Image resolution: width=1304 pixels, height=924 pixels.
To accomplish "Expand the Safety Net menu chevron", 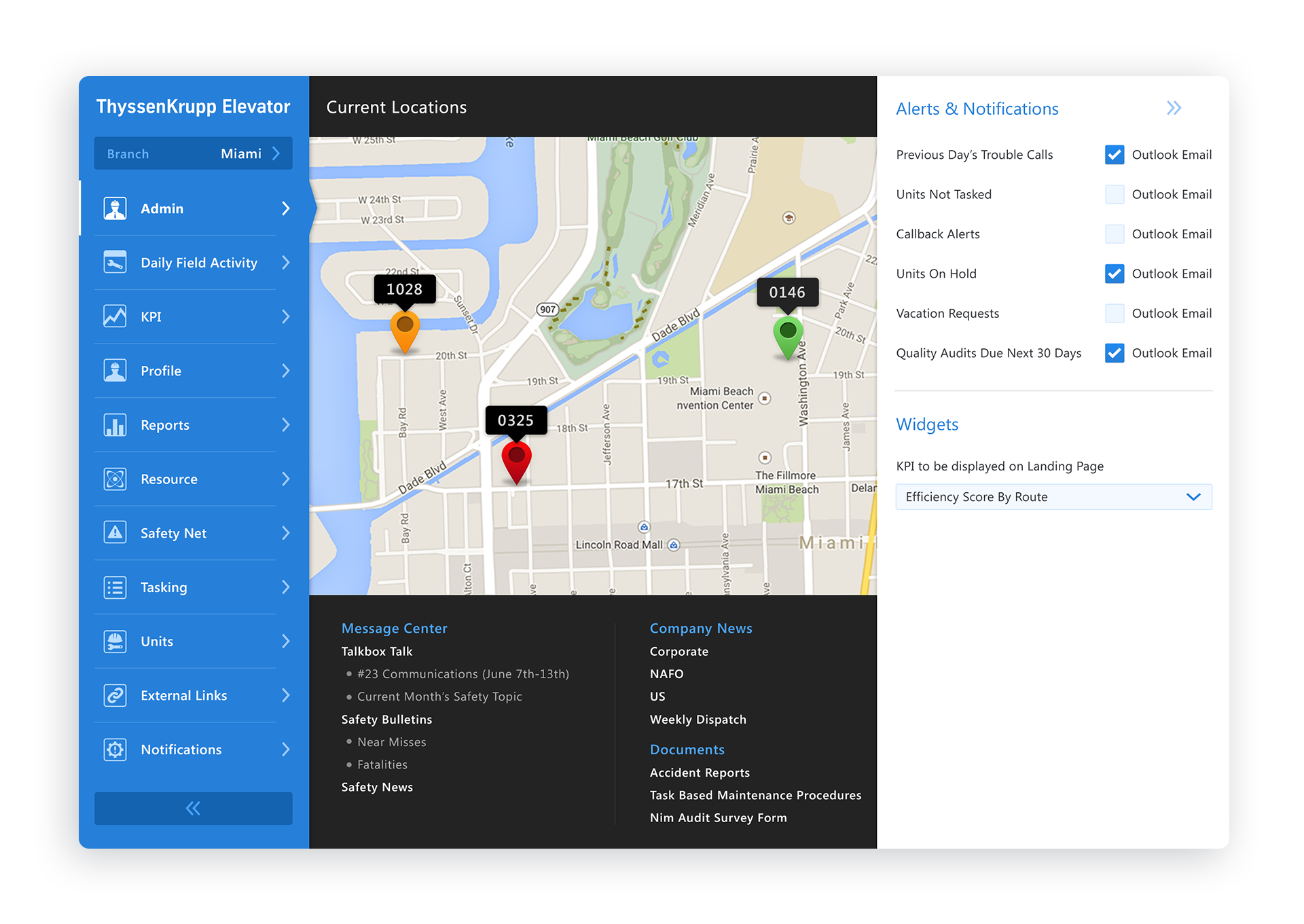I will 286,533.
